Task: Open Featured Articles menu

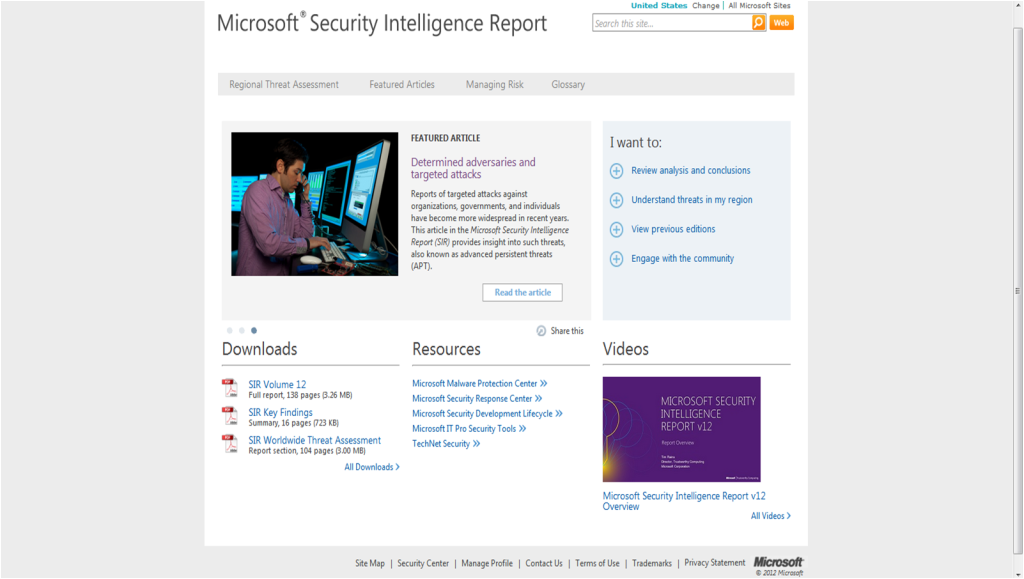Action: 402,84
